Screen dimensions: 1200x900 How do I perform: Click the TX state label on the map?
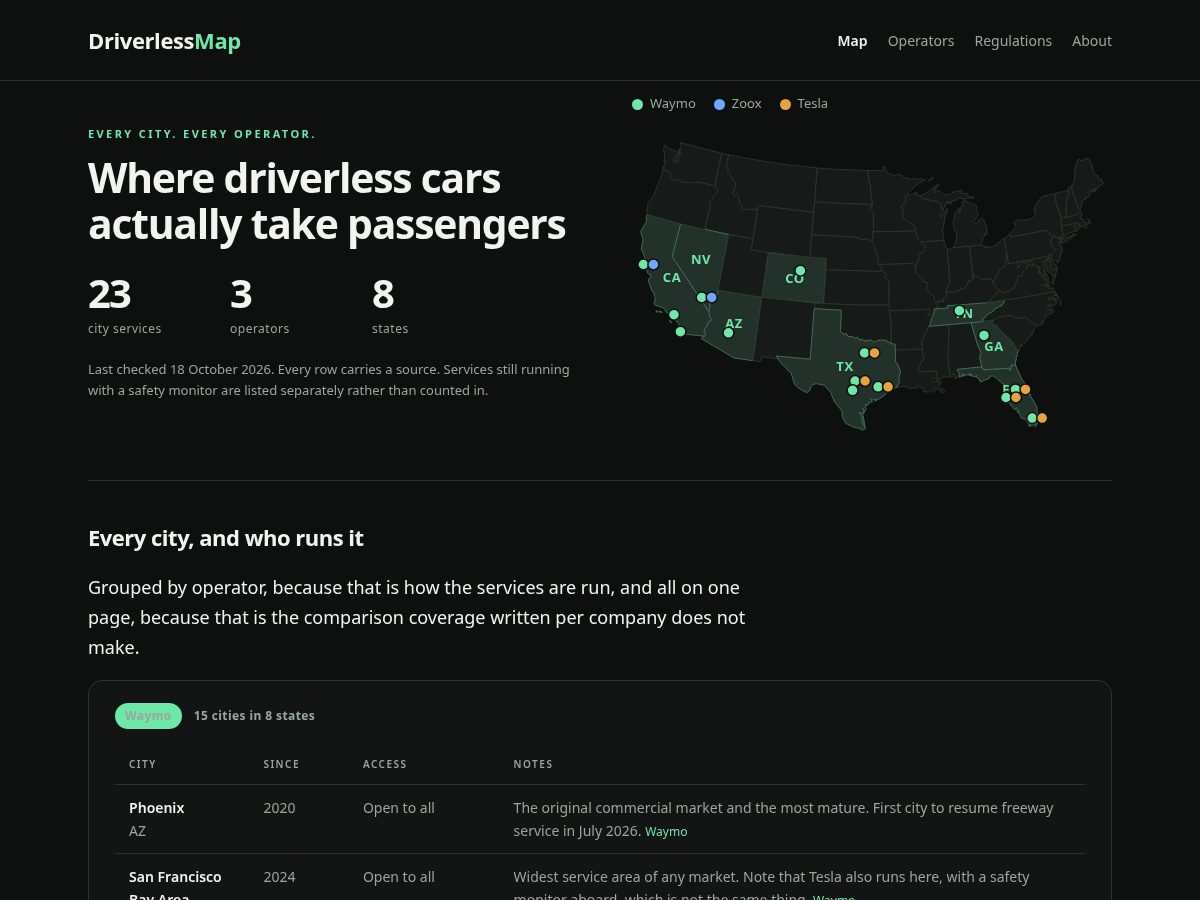coord(845,367)
